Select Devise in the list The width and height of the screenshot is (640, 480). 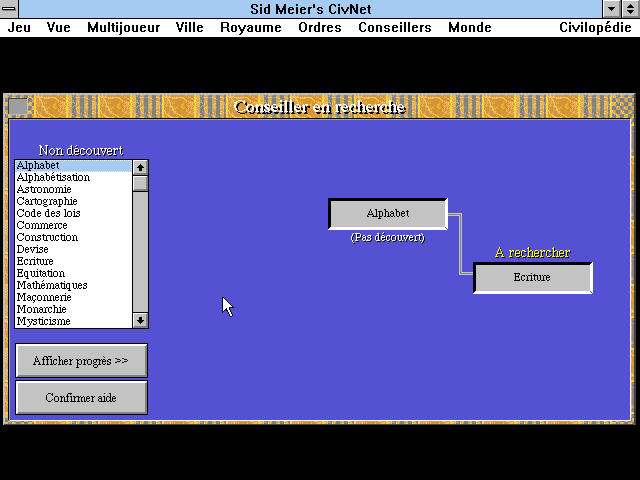(x=73, y=249)
